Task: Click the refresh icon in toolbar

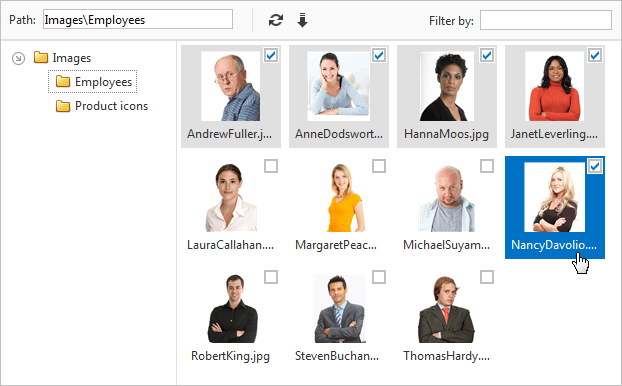Action: [x=276, y=20]
